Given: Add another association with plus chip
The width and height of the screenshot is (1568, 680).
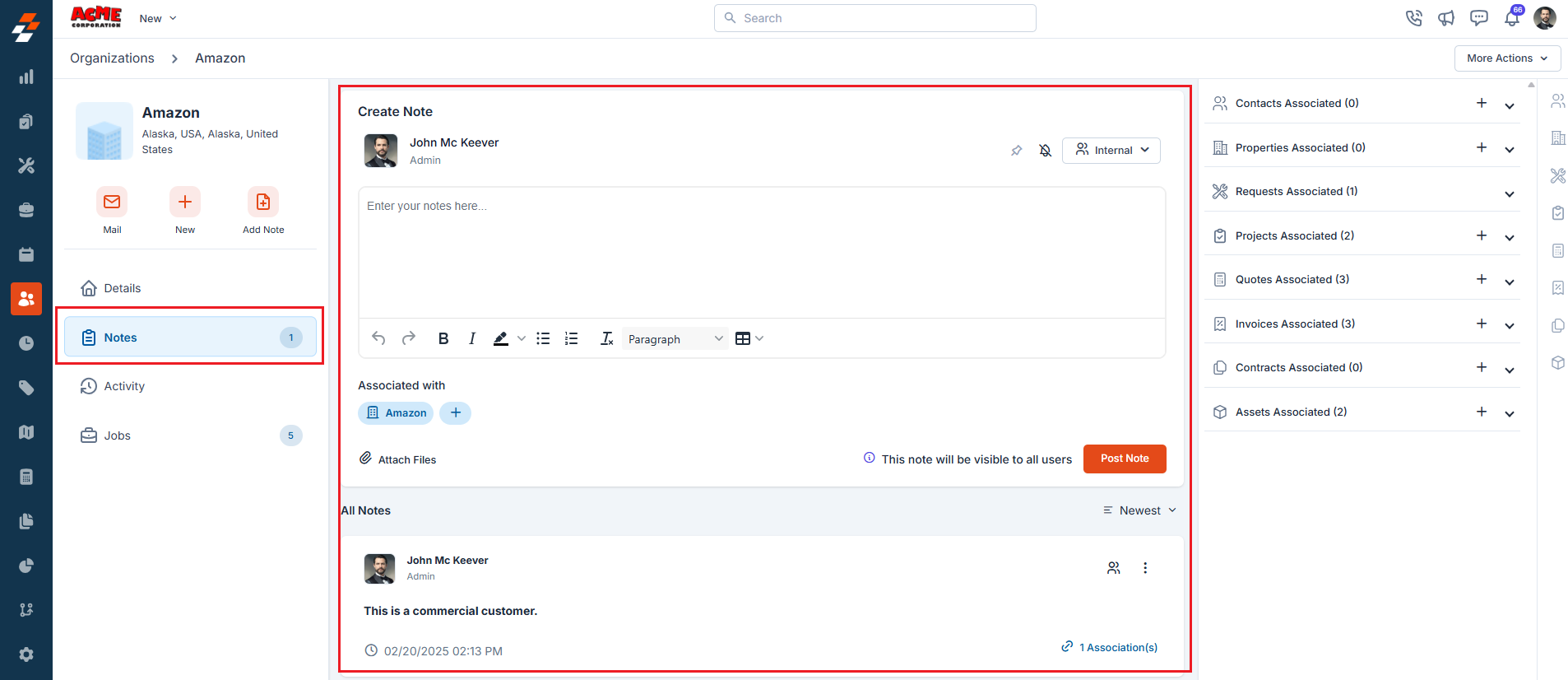Looking at the screenshot, I should 455,412.
